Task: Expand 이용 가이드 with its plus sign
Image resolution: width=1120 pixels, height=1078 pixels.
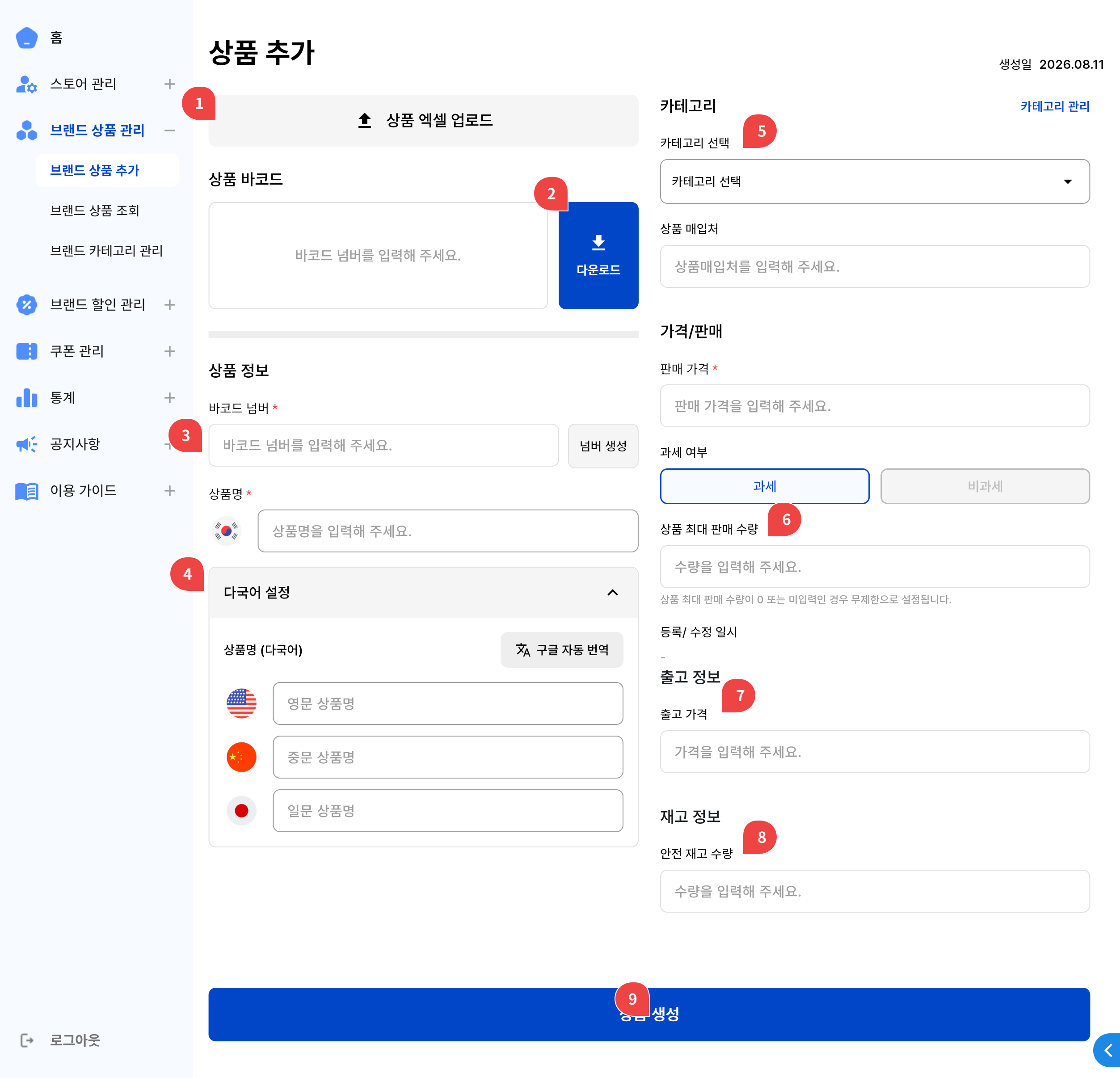Action: [x=170, y=490]
